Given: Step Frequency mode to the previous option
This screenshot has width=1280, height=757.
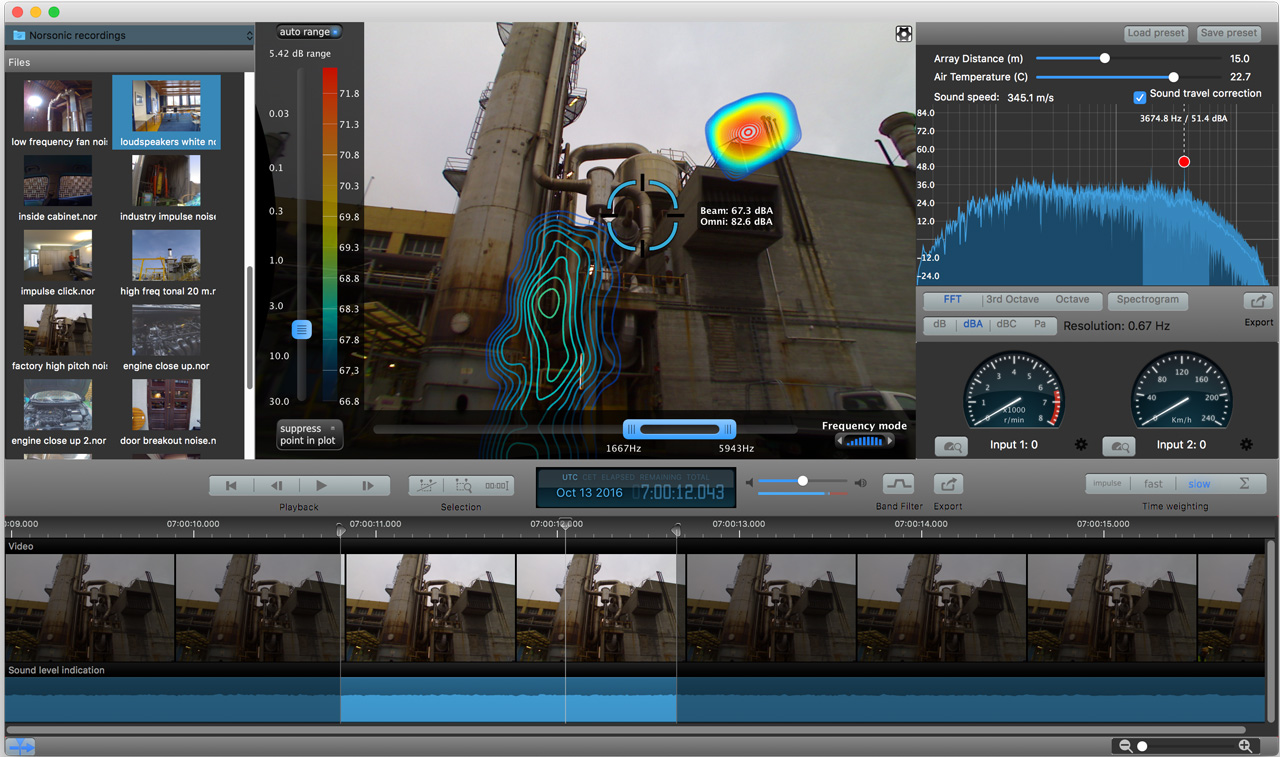Looking at the screenshot, I should coord(840,441).
